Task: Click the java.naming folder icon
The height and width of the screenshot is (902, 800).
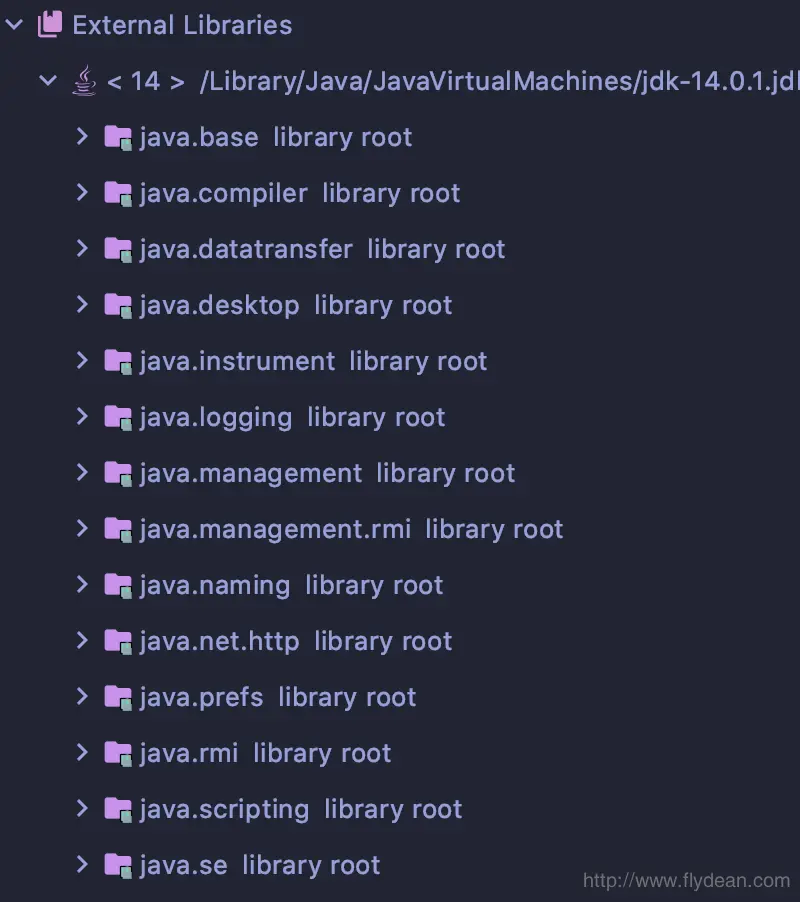Action: tap(118, 586)
